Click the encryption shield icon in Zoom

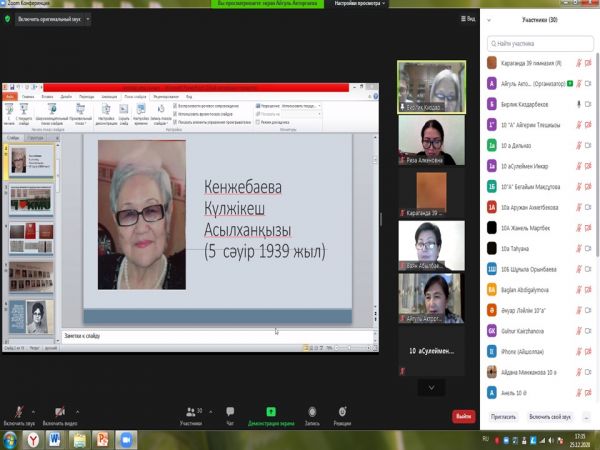tap(7, 18)
